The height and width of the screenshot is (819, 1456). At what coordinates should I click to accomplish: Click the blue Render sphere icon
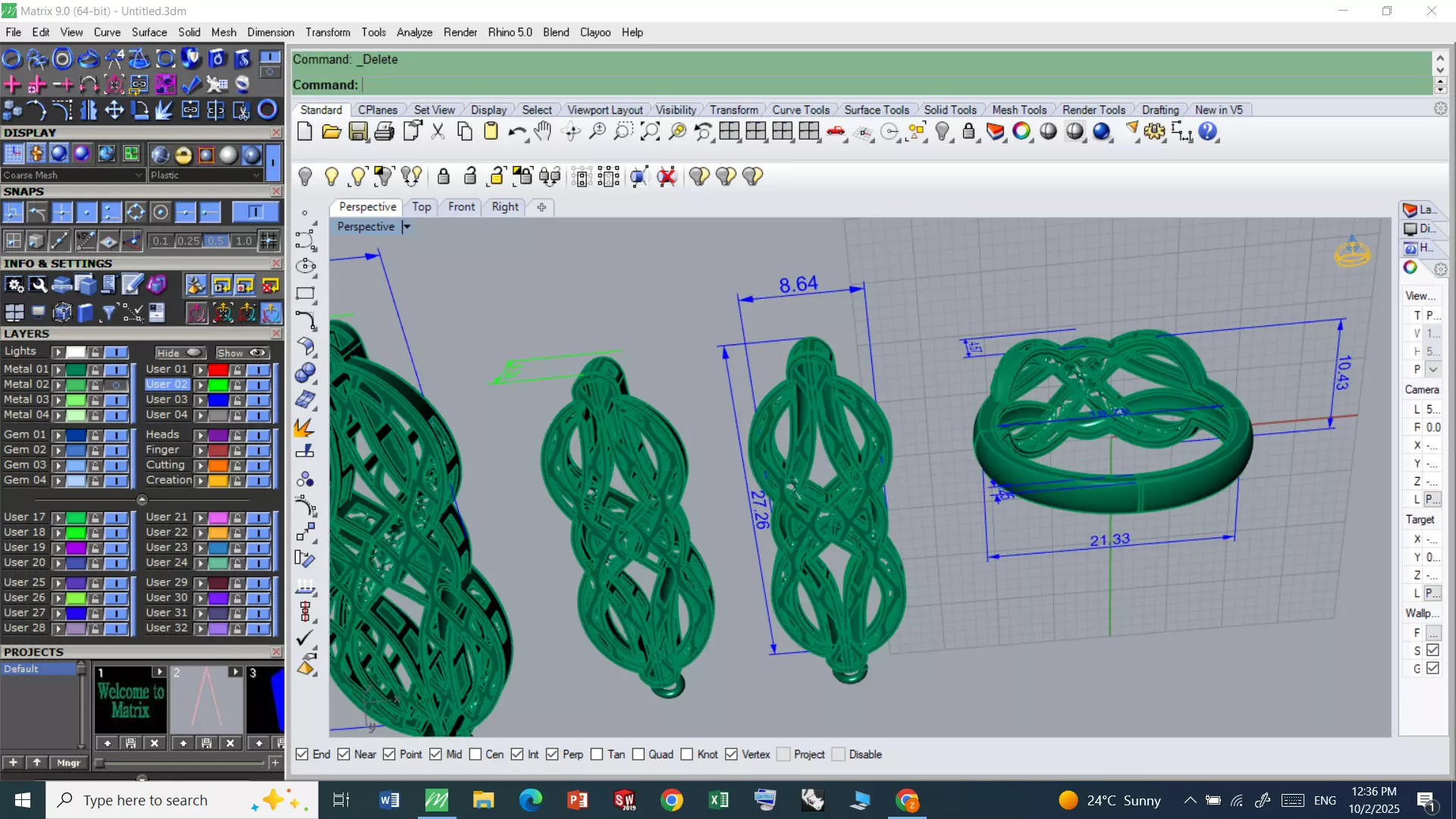(x=1102, y=132)
